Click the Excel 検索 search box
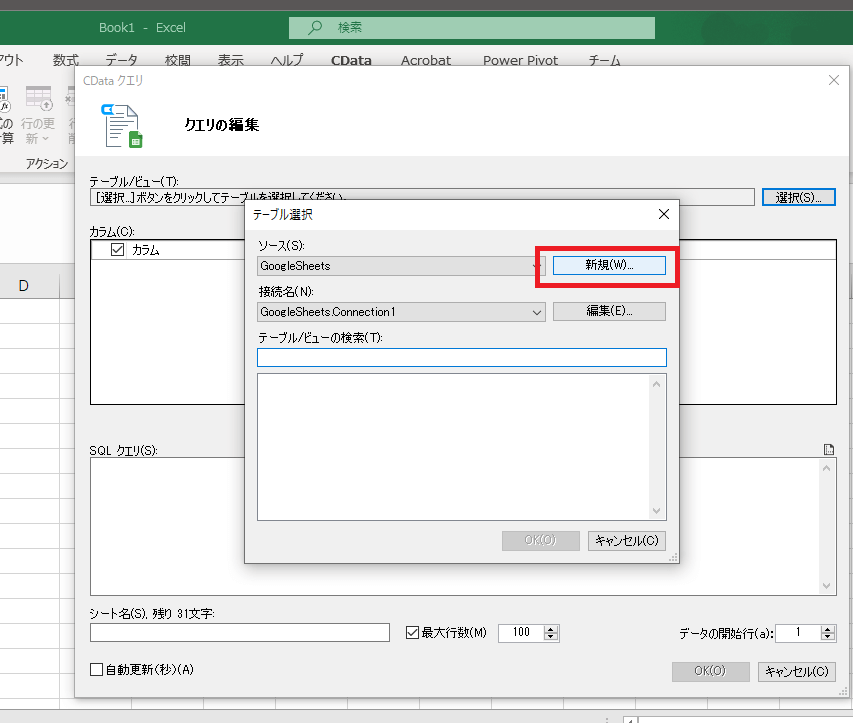Viewport: 853px width, 723px height. click(x=472, y=28)
